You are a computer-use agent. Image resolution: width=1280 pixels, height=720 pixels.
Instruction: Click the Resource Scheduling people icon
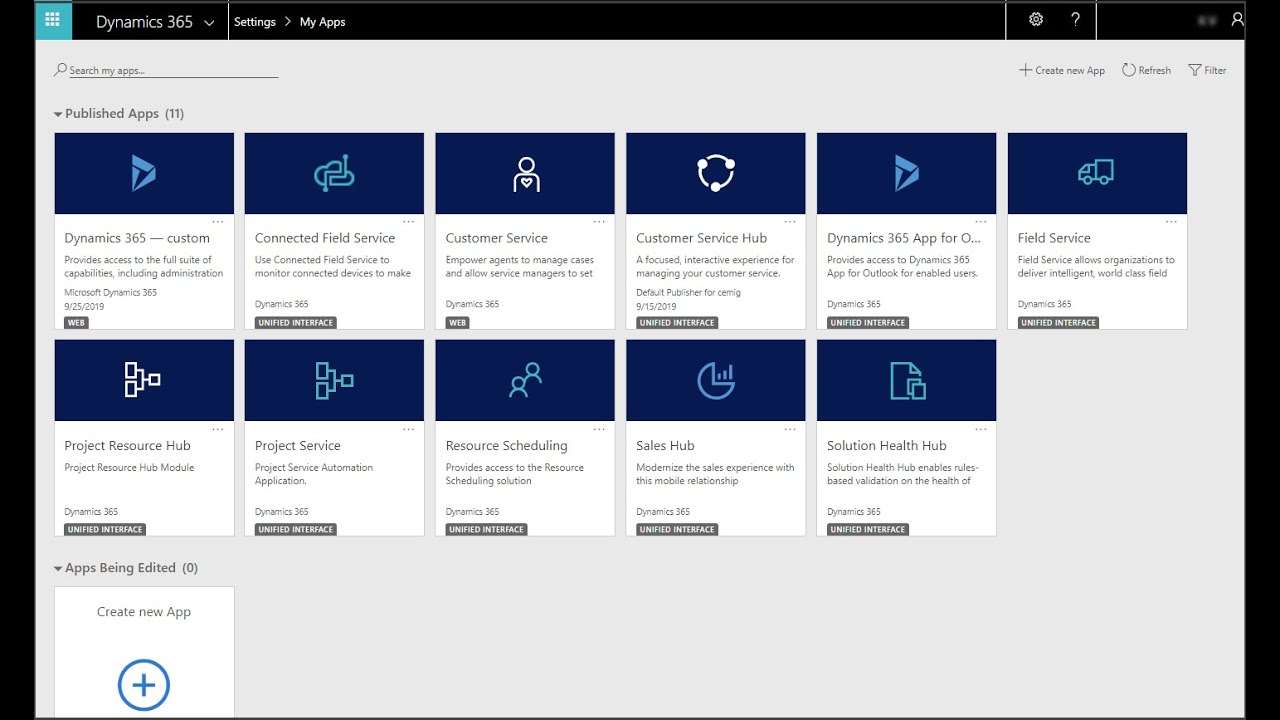pyautogui.click(x=525, y=380)
